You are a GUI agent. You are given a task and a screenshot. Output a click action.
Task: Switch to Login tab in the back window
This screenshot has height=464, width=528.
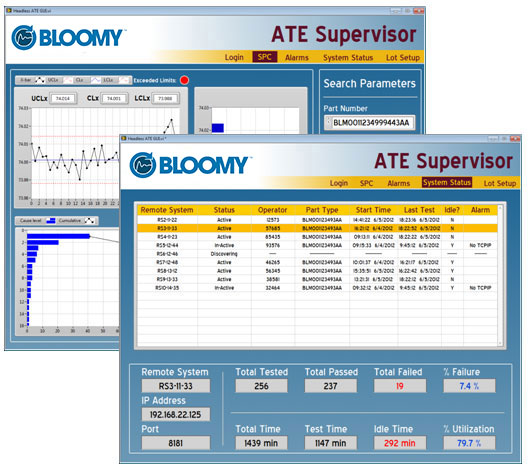[234, 57]
